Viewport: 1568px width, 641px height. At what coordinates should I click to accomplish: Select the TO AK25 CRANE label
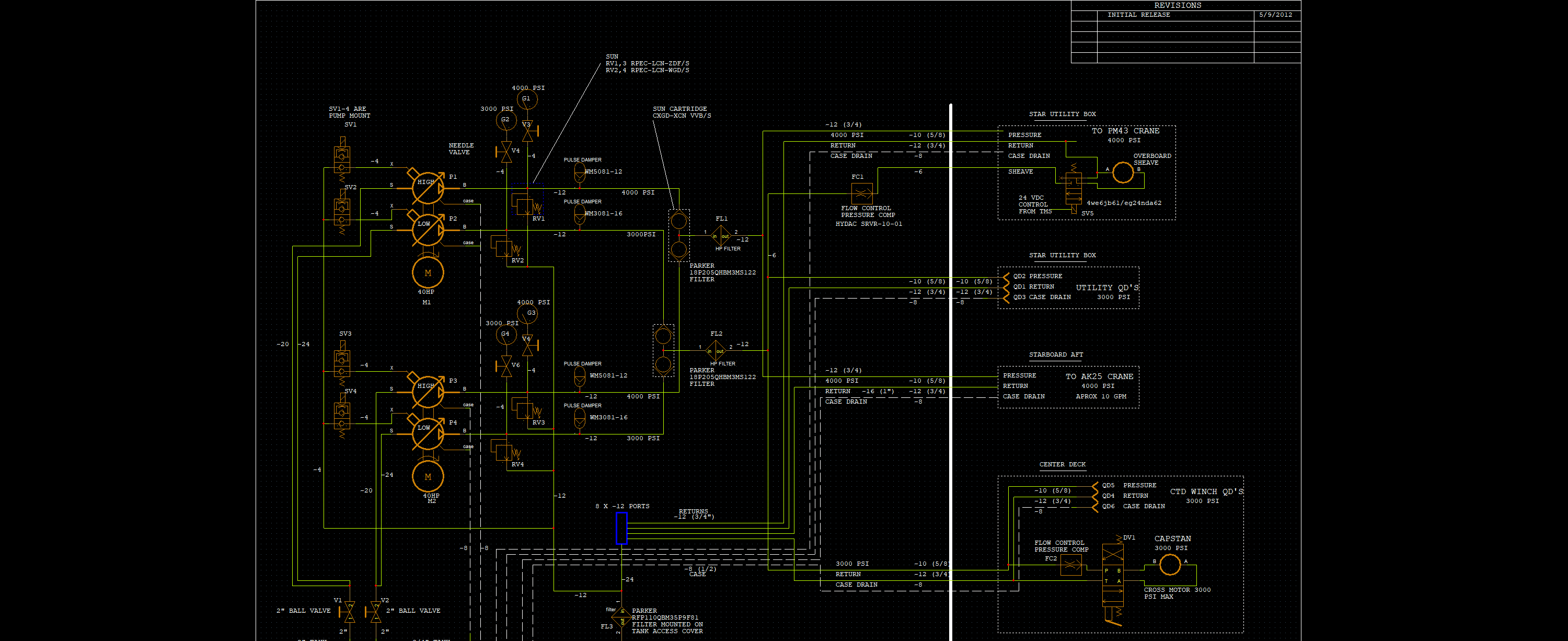(x=1099, y=376)
